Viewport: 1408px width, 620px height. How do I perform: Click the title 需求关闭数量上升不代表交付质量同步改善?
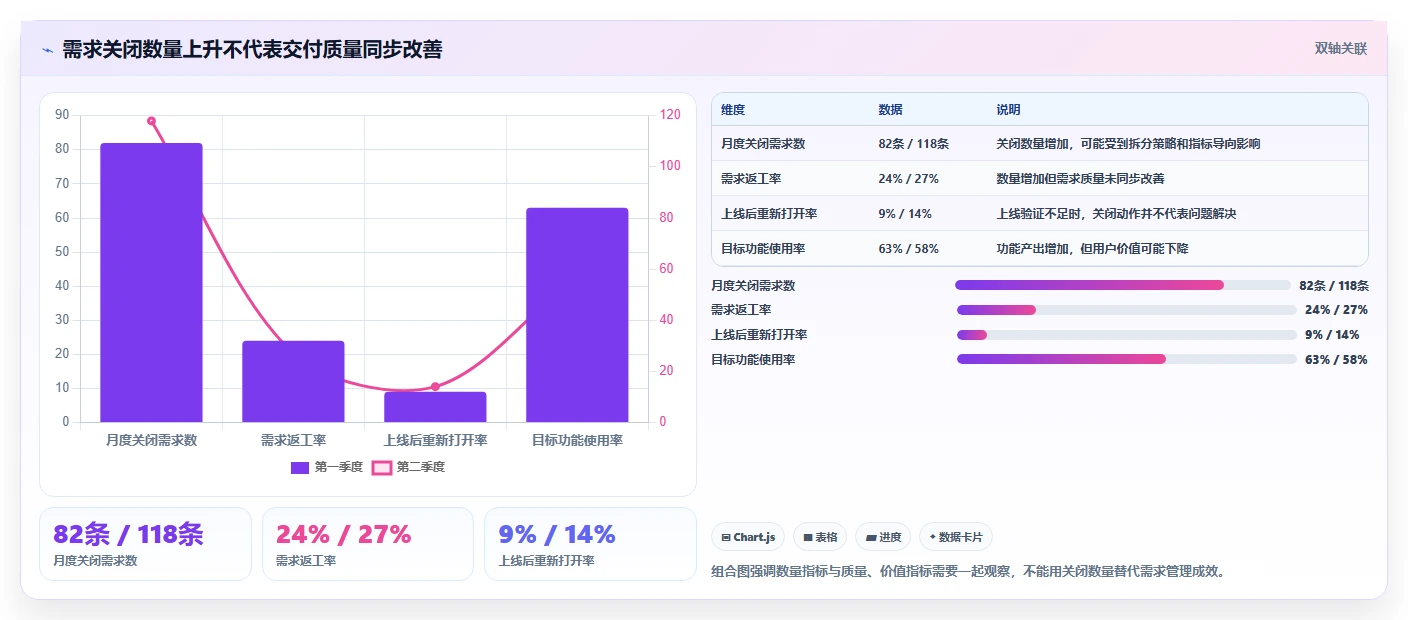(x=252, y=49)
